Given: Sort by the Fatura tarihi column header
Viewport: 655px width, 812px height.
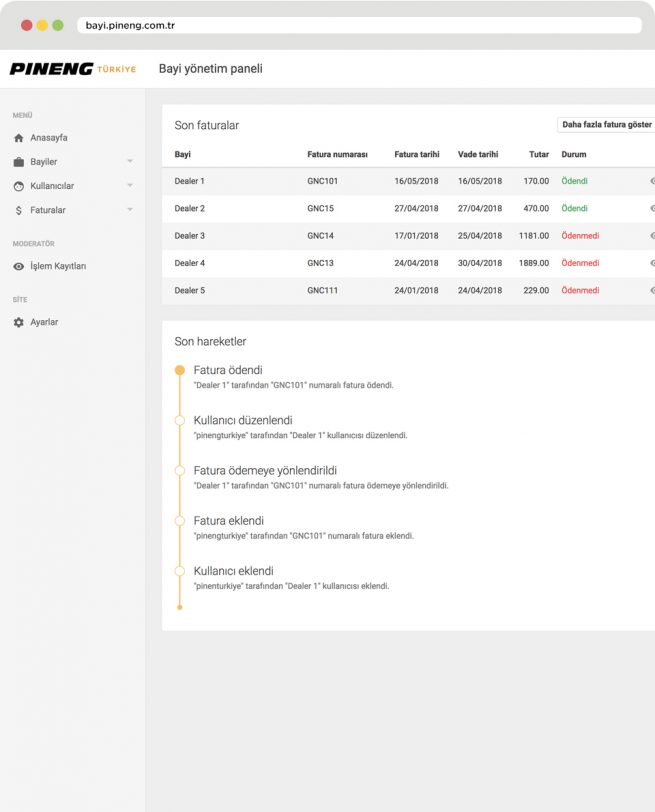Looking at the screenshot, I should click(x=416, y=155).
